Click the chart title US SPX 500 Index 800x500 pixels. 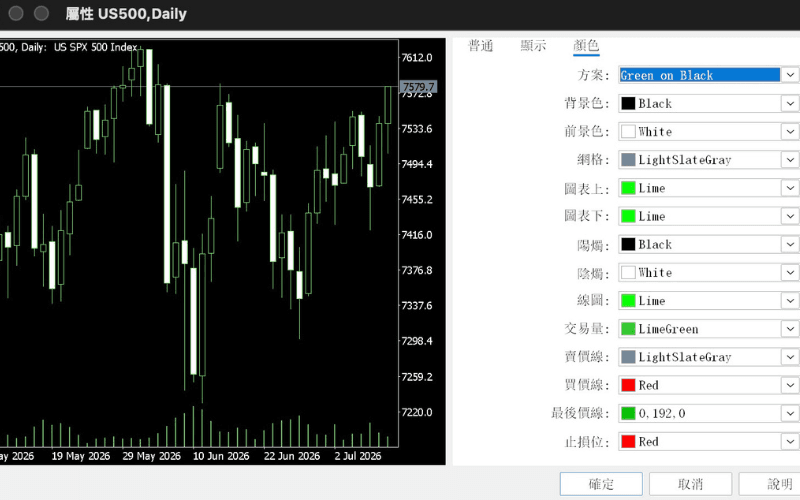click(x=95, y=47)
